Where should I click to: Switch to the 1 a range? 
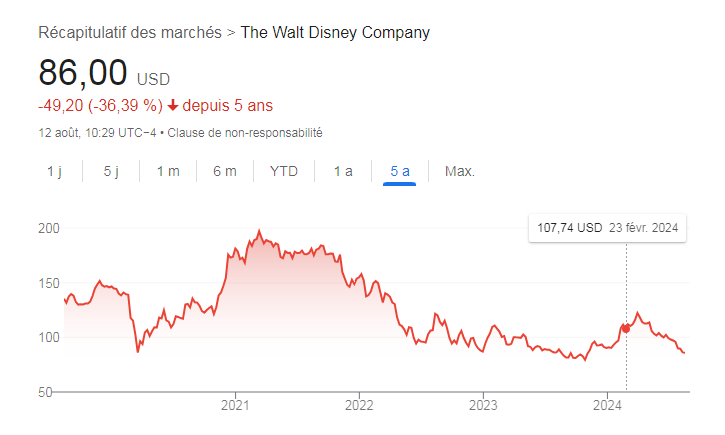pos(343,171)
